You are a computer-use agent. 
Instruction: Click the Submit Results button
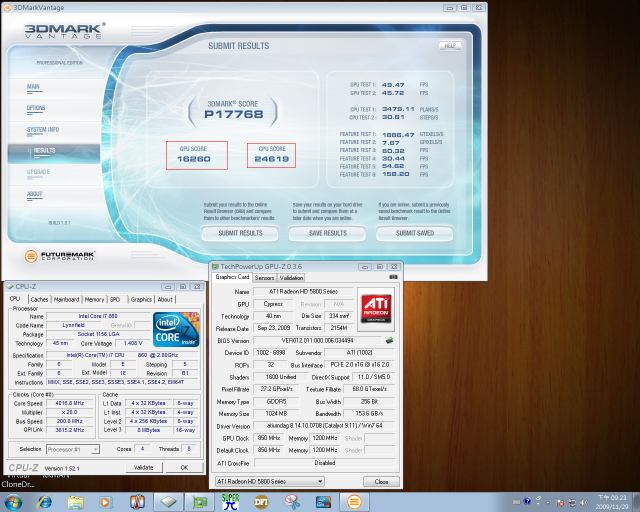coord(240,234)
